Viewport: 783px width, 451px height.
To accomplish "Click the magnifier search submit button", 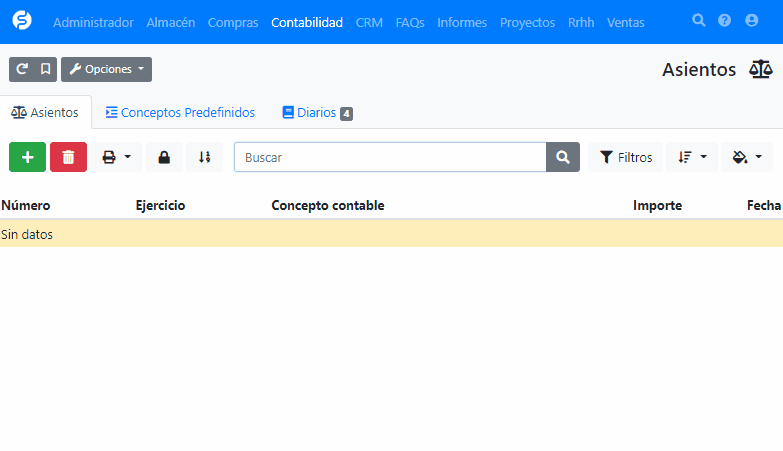I will point(562,157).
